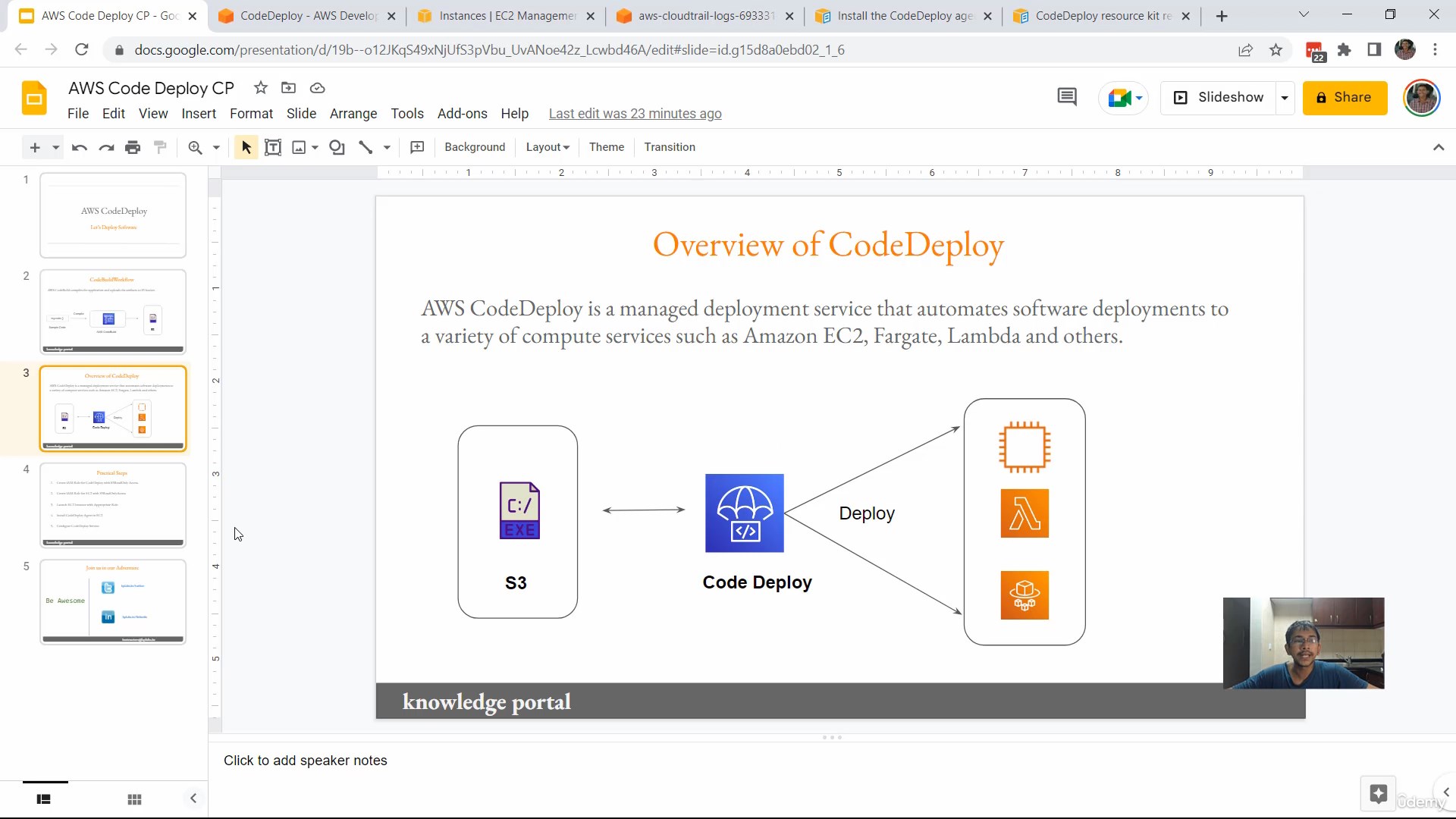The height and width of the screenshot is (819, 1456).
Task: Open the Edit menu
Action: [x=114, y=114]
